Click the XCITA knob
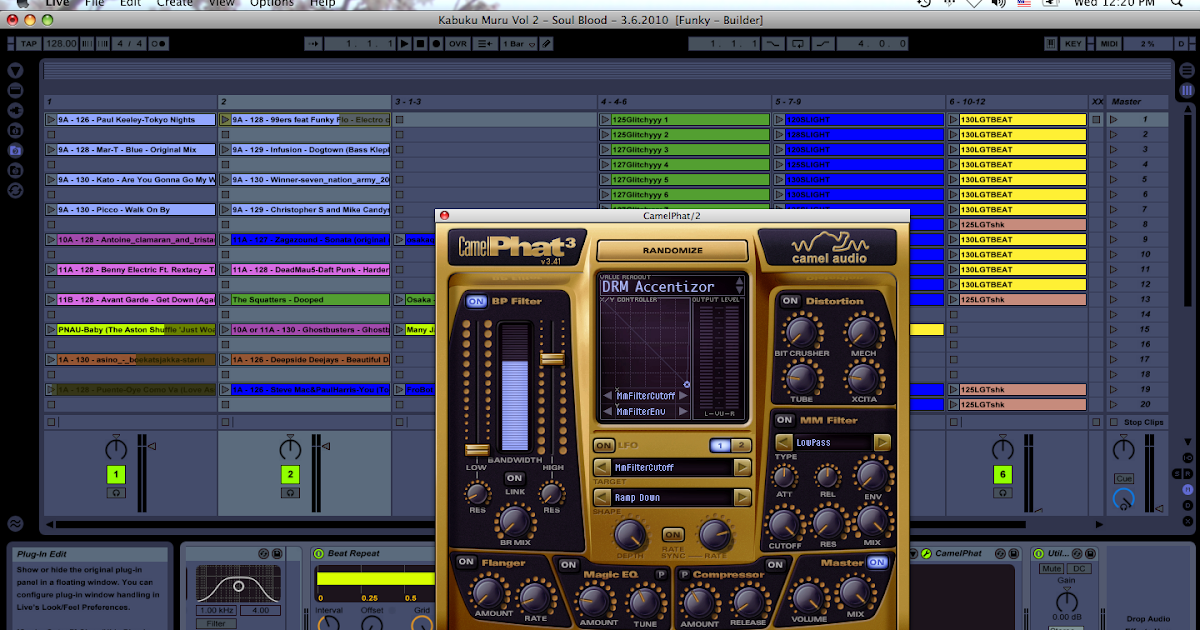 (861, 378)
